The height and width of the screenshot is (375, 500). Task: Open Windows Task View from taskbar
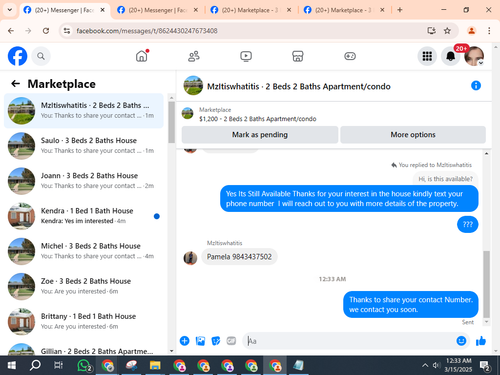coord(58,365)
